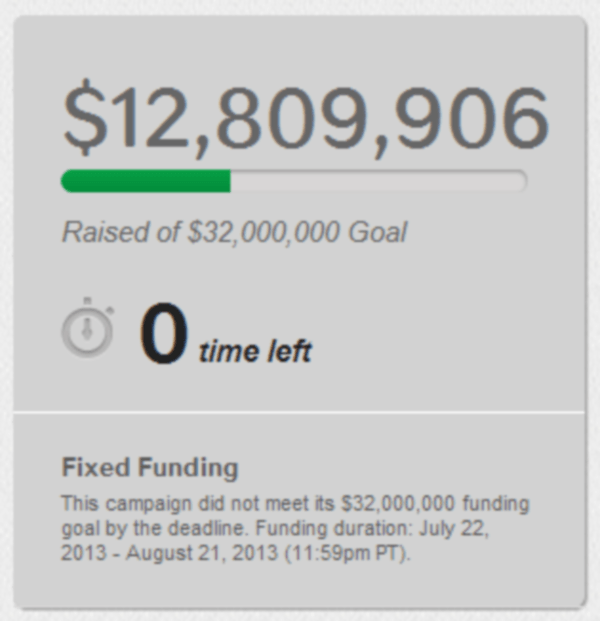Select the "Raised of $32,000,000 Goal" text
600x621 pixels.
234,233
